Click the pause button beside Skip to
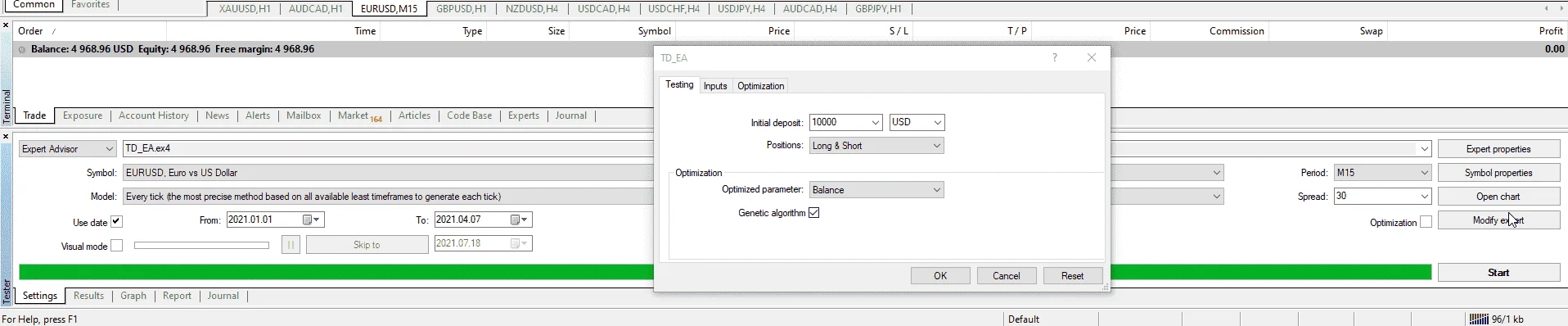The height and width of the screenshot is (326, 1568). (x=291, y=245)
